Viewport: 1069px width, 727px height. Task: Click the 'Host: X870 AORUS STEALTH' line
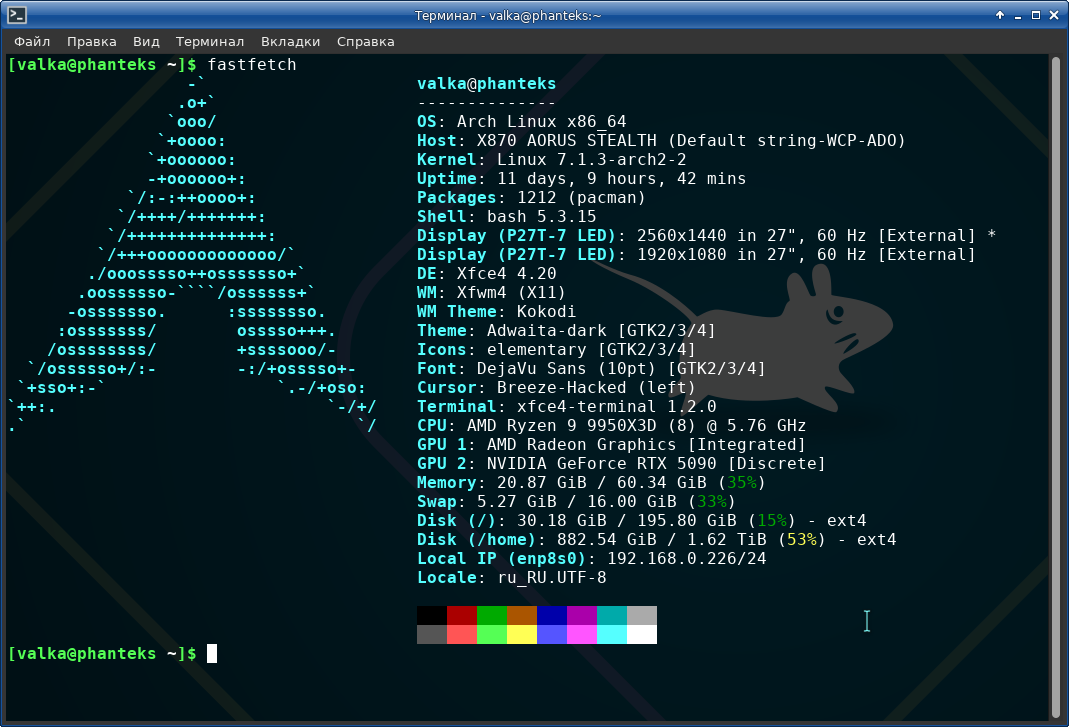tap(661, 140)
